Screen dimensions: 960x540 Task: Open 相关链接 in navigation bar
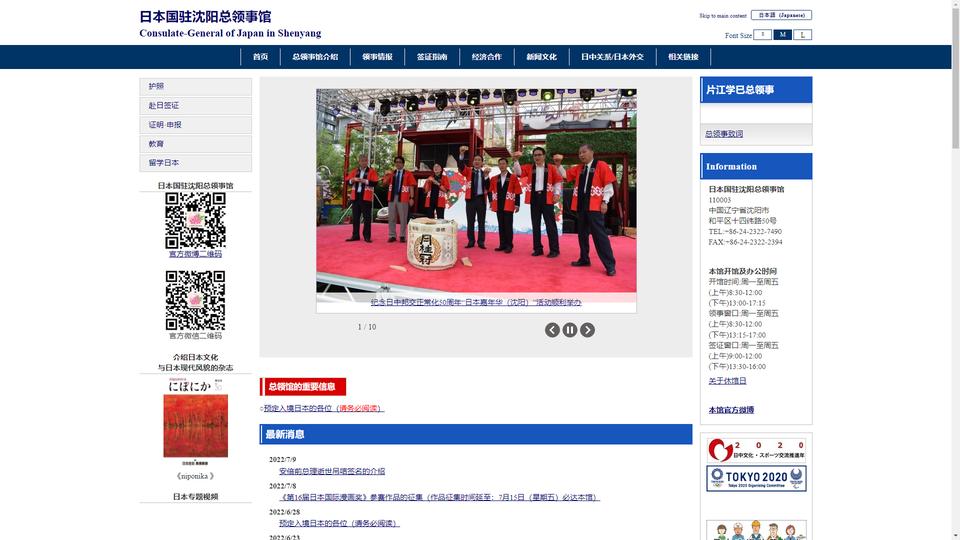(683, 57)
